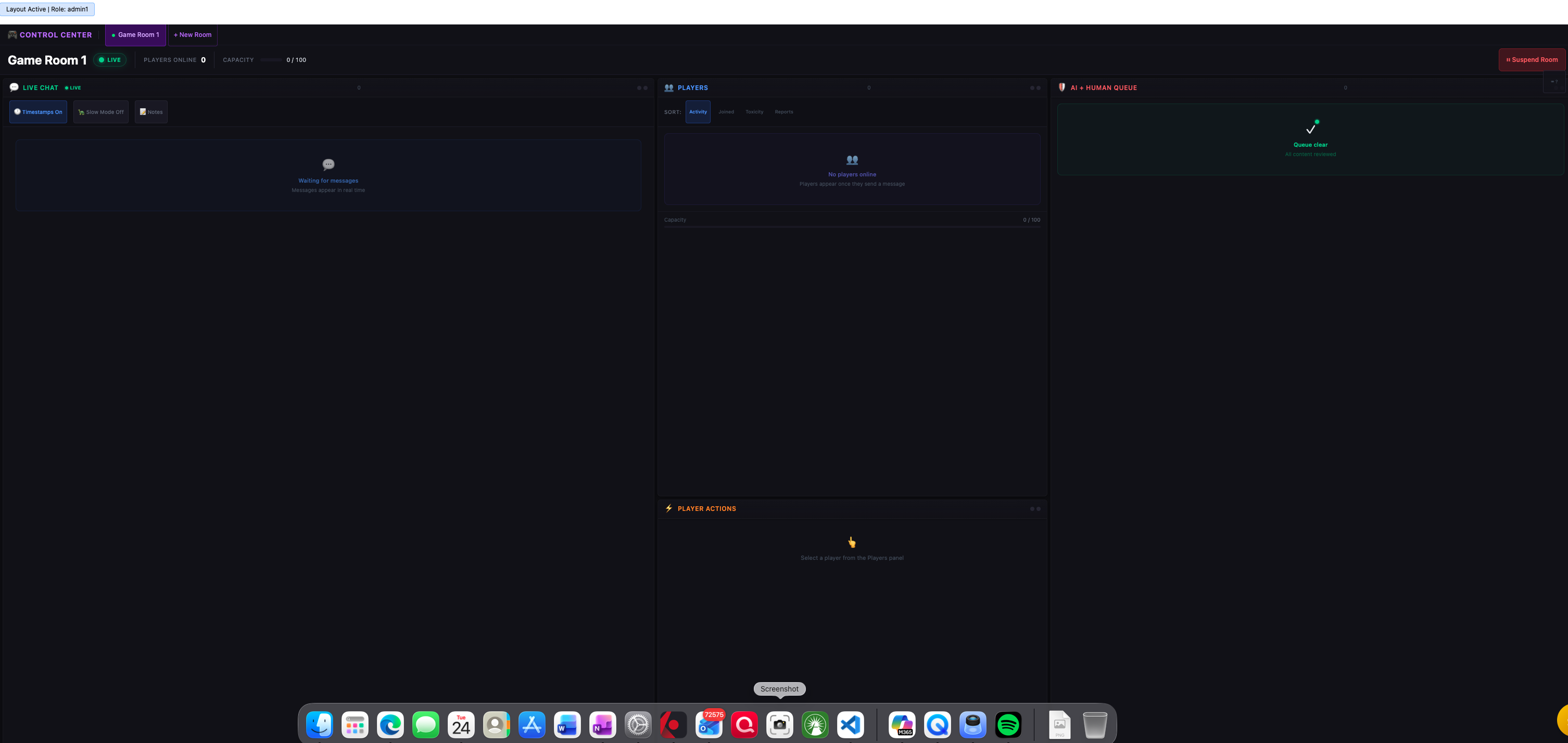Click the lightning icon next to Player Actions

[x=668, y=508]
